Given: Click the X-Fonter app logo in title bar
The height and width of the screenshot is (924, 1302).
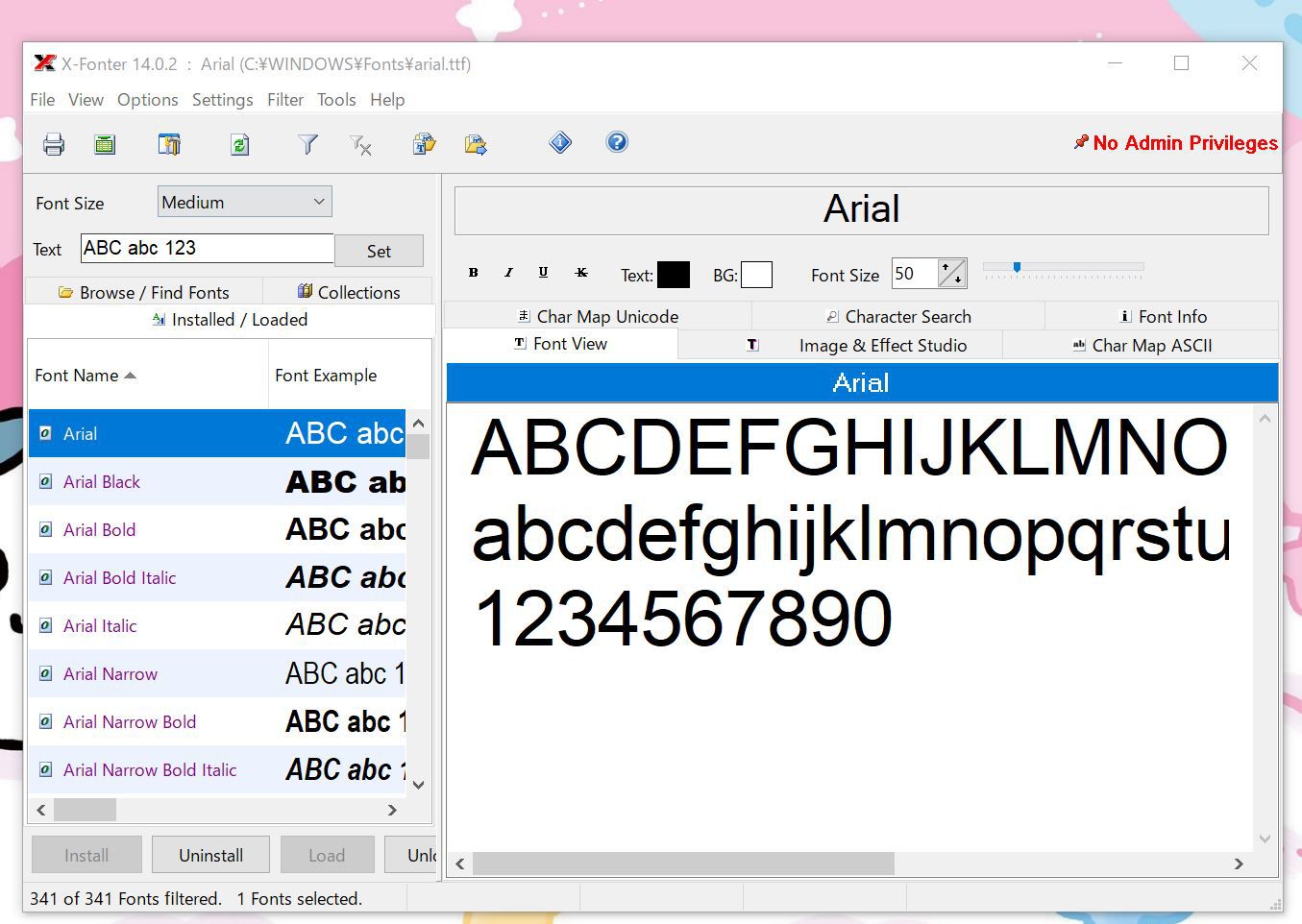Looking at the screenshot, I should point(44,63).
